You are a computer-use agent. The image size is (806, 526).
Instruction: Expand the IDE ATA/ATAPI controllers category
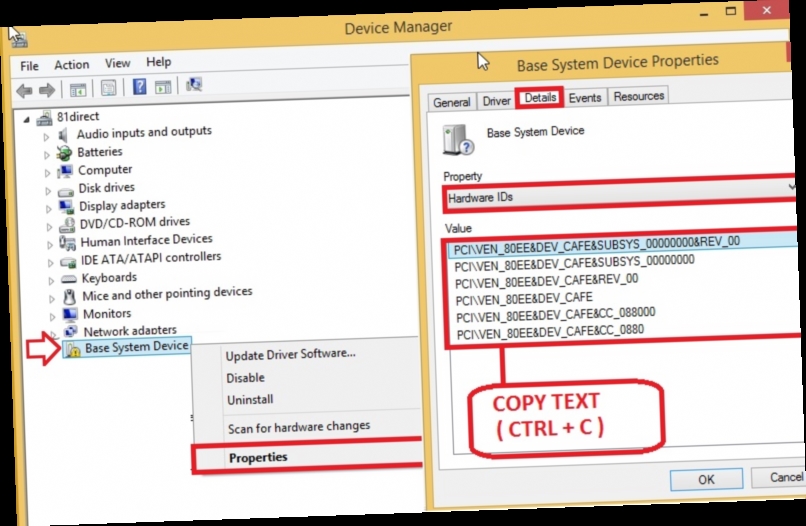tap(50, 263)
